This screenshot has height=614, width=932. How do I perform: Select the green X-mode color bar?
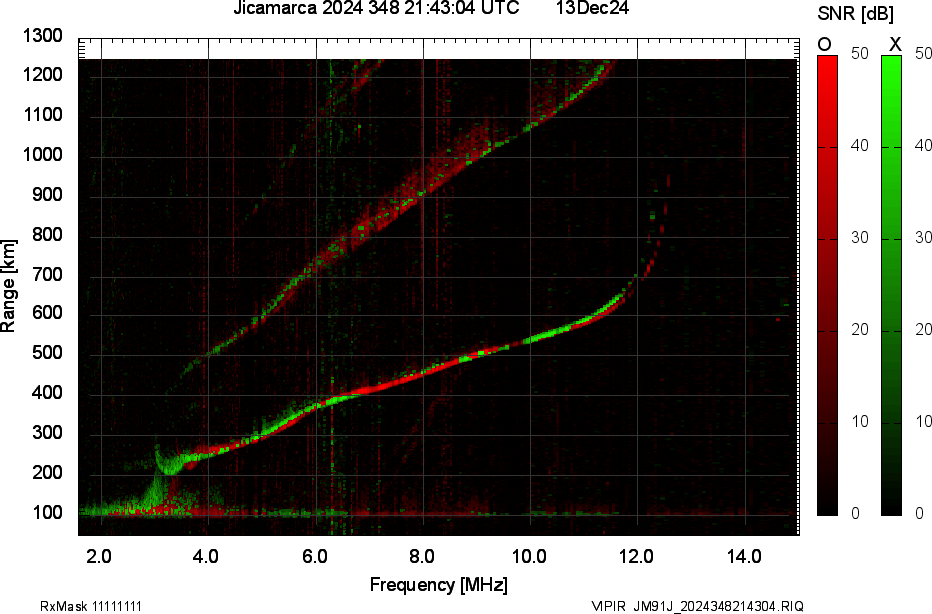pos(891,285)
